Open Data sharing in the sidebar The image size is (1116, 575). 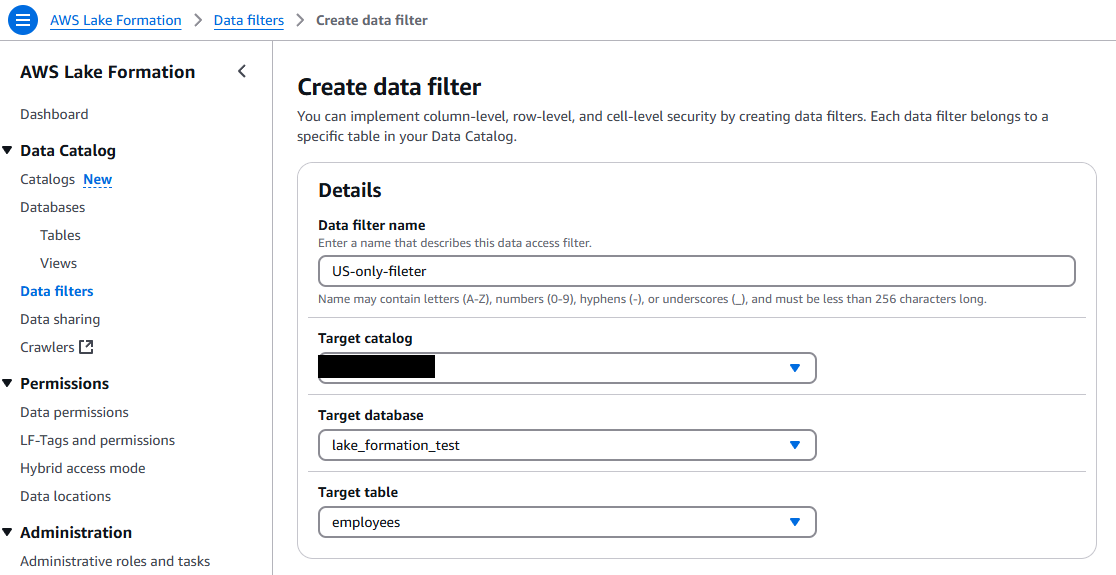(x=60, y=319)
